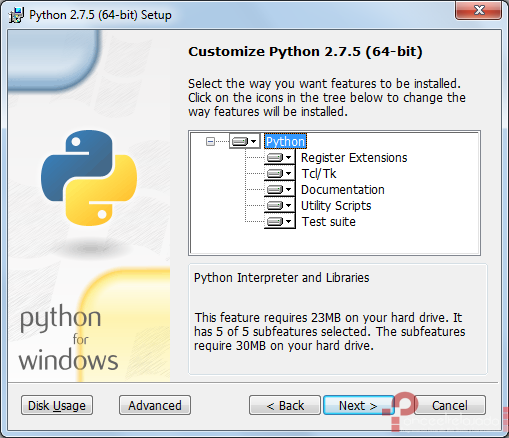The width and height of the screenshot is (509, 438).
Task: Select the Utility Scripts feature
Action: click(x=336, y=205)
